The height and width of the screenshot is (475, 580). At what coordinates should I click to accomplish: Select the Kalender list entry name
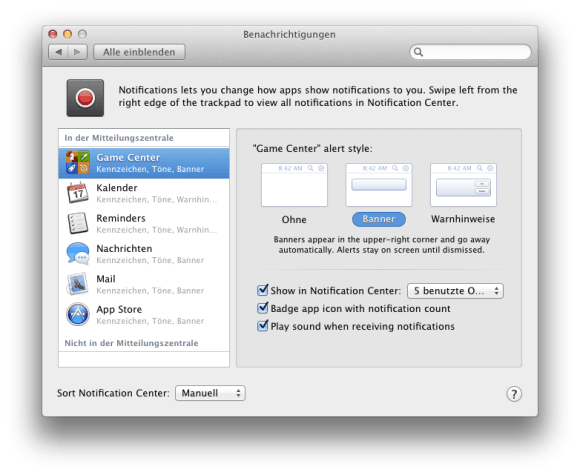pyautogui.click(x=117, y=188)
